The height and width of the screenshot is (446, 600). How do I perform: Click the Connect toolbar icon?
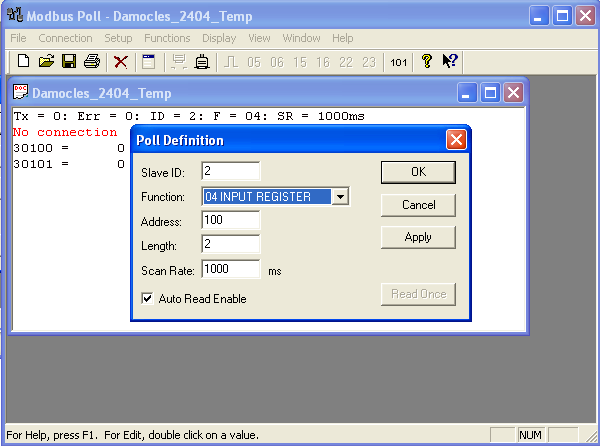click(x=179, y=62)
